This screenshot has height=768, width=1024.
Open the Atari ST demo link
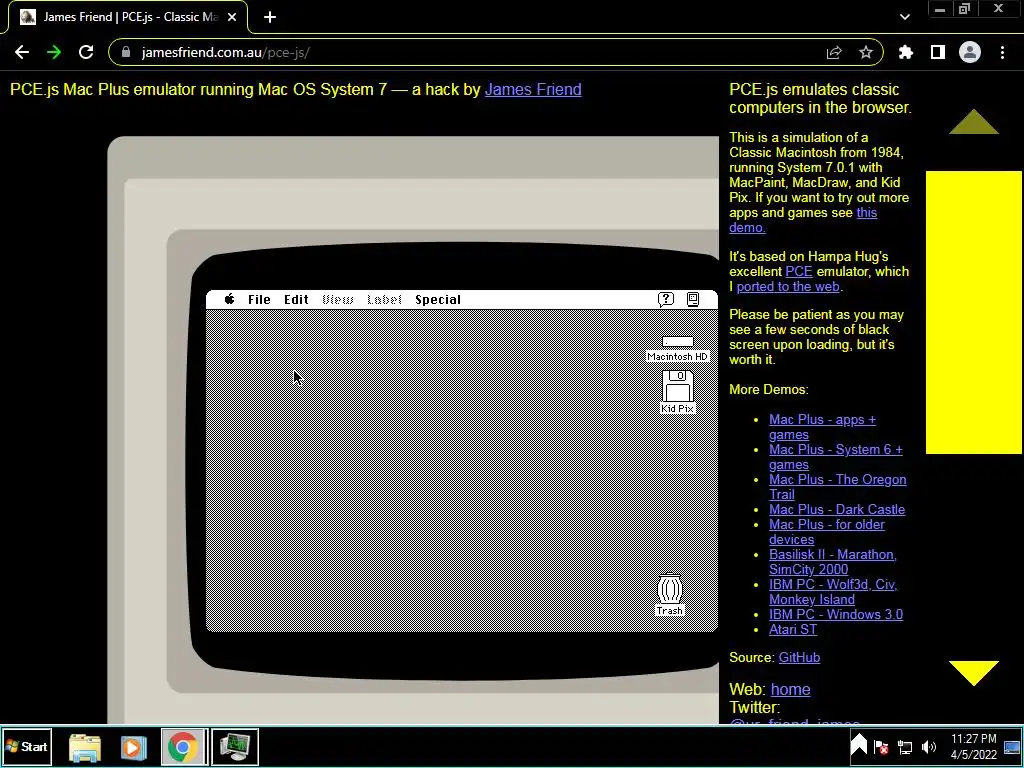point(793,630)
